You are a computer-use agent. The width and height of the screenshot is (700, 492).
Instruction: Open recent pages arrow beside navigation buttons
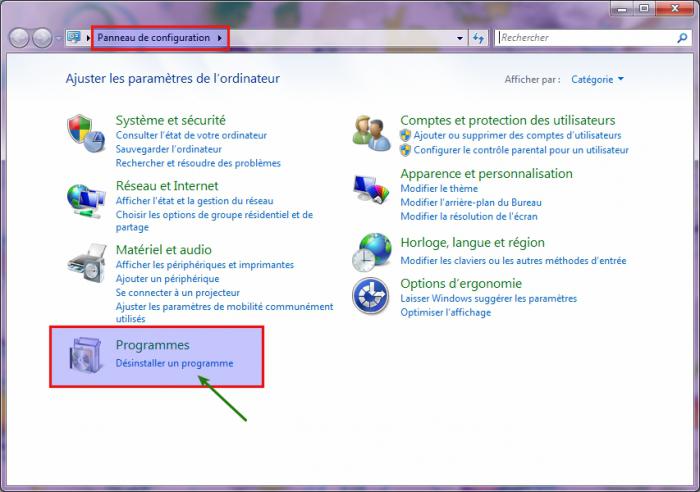[x=58, y=38]
